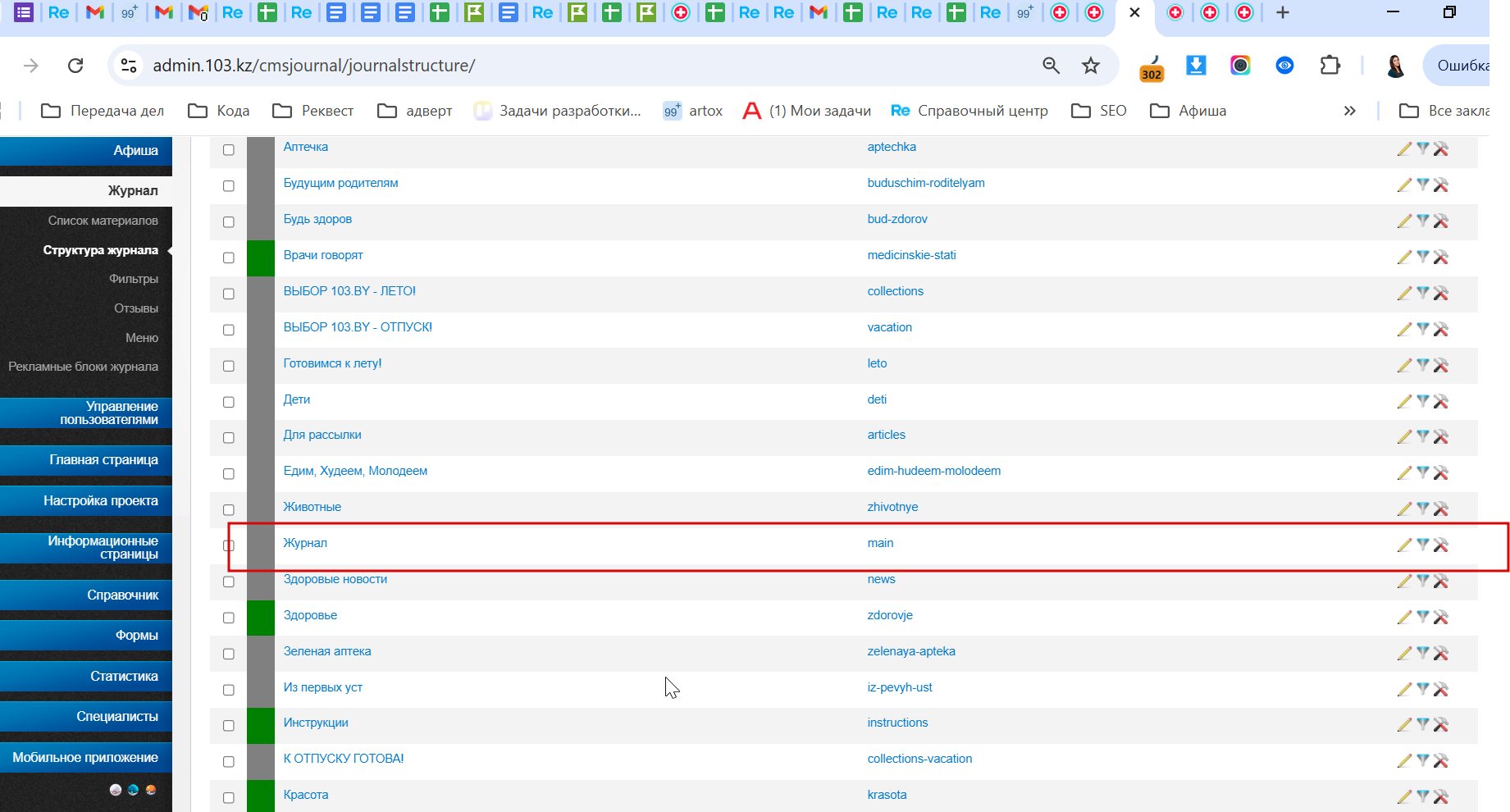Image resolution: width=1510 pixels, height=812 pixels.
Task: Open the Справочный центр bookmark
Action: (969, 111)
